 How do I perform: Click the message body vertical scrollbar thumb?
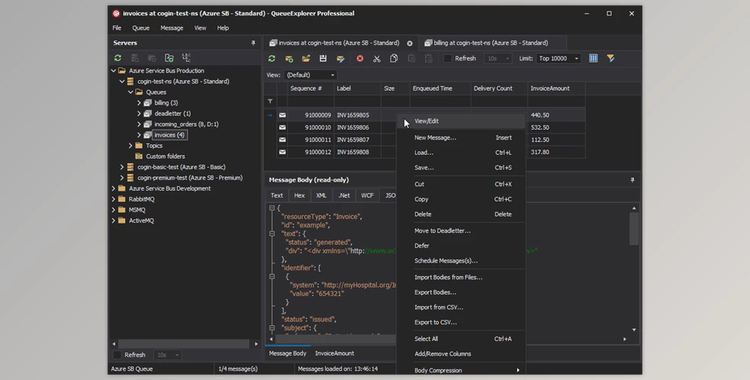(x=634, y=229)
